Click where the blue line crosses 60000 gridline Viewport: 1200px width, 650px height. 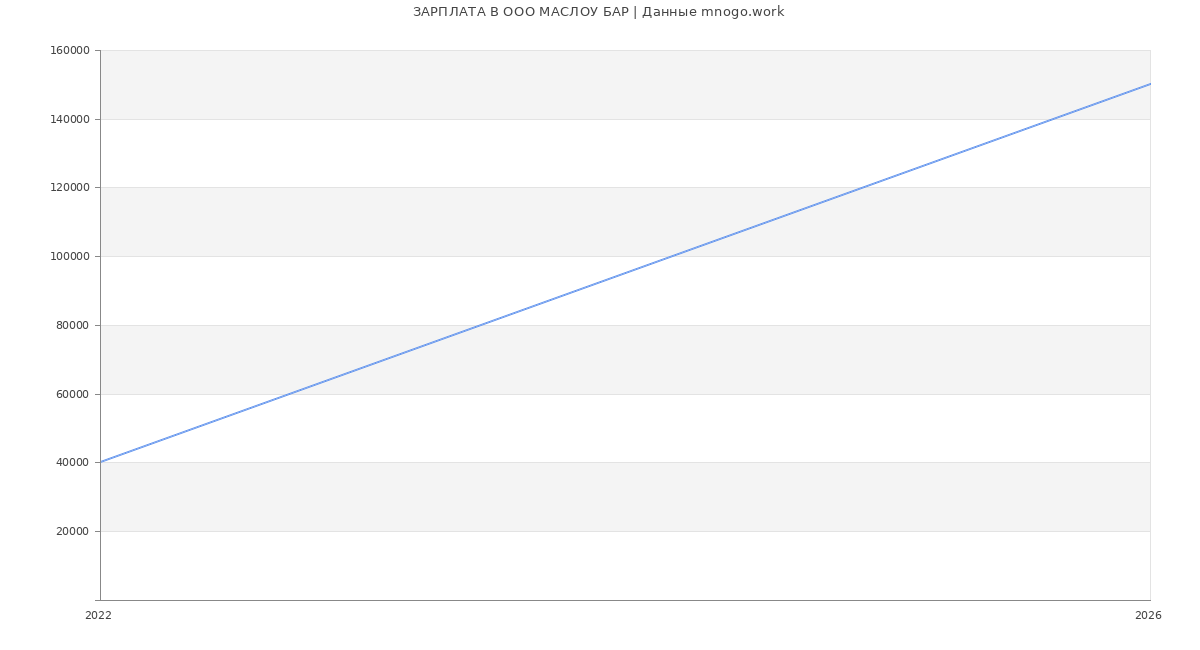(x=290, y=394)
